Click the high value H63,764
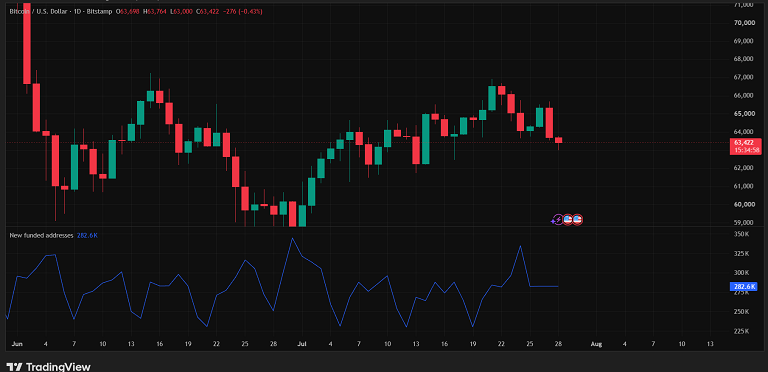The image size is (768, 372). [156, 11]
